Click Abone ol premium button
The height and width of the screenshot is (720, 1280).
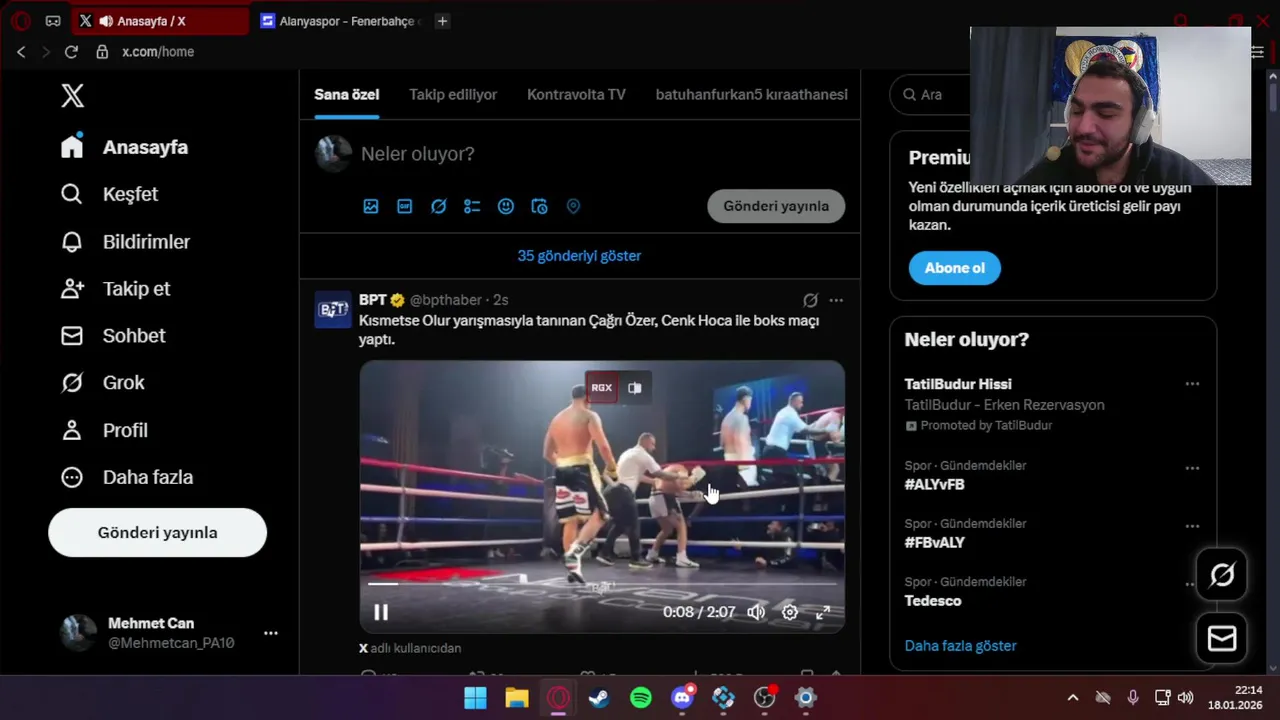[955, 268]
